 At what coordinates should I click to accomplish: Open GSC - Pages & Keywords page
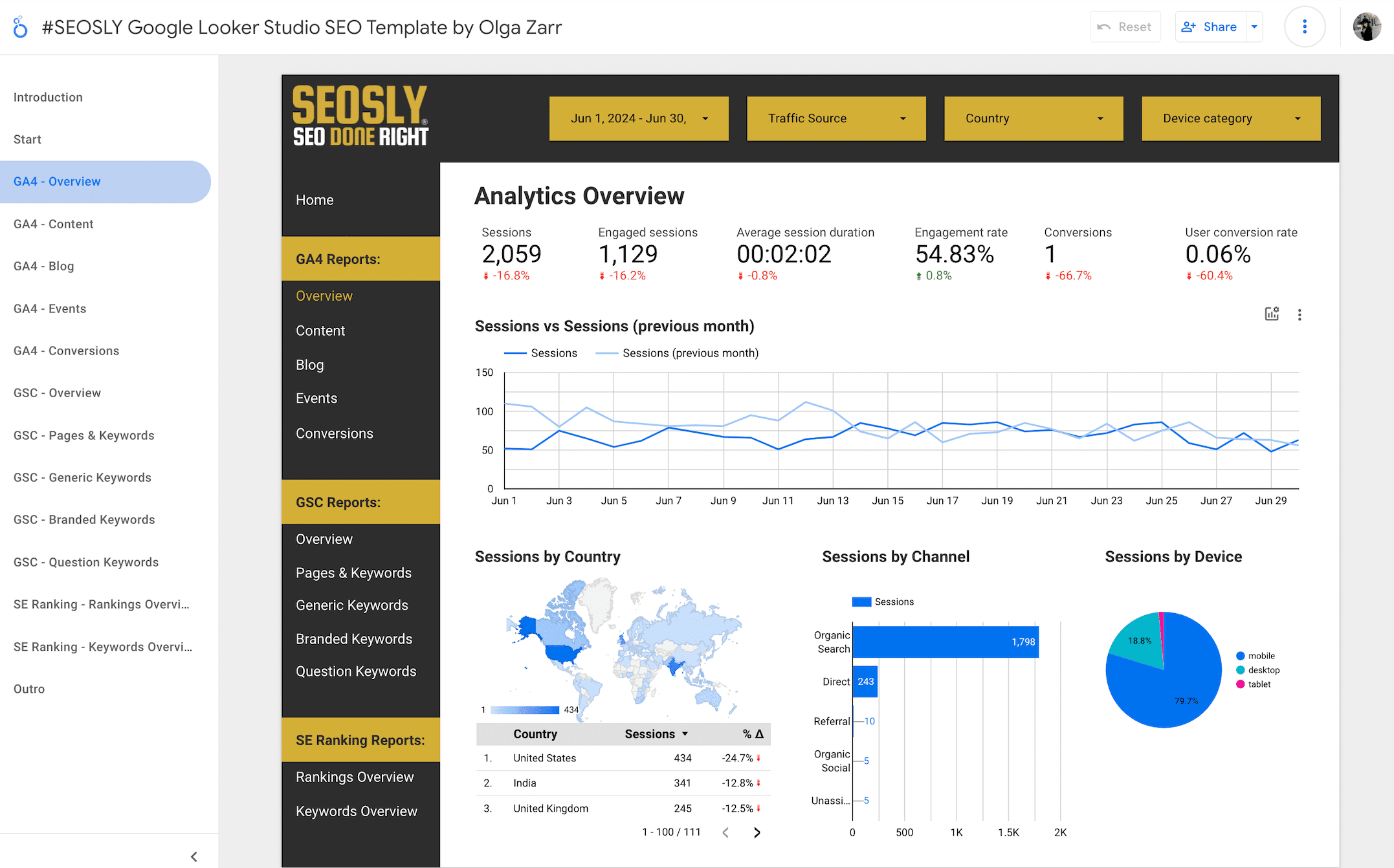click(84, 435)
